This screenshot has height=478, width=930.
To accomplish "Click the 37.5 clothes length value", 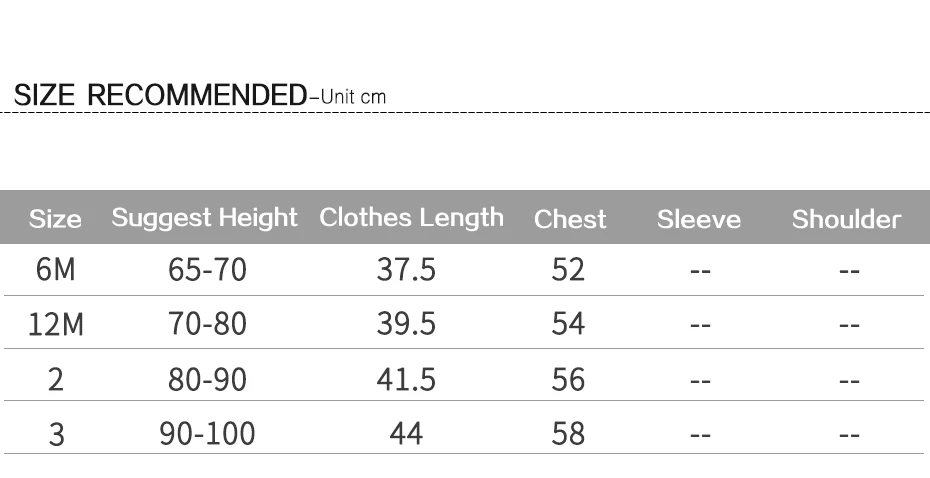I will point(406,269).
